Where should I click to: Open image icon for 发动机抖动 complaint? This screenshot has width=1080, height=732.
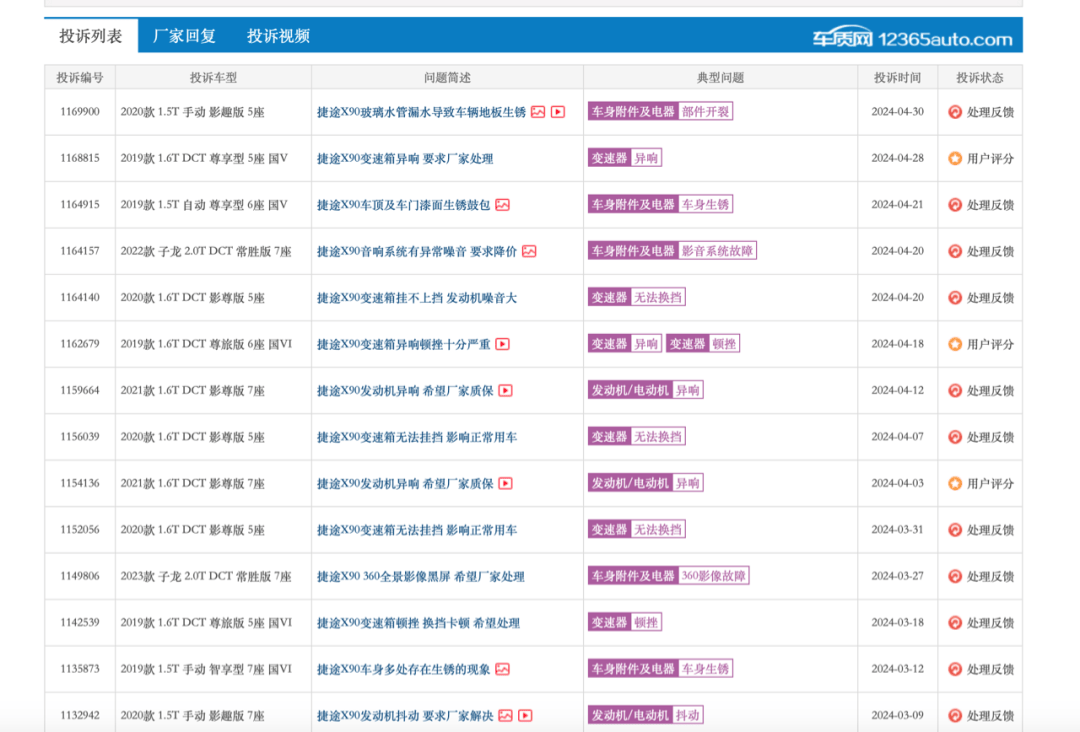coord(506,715)
